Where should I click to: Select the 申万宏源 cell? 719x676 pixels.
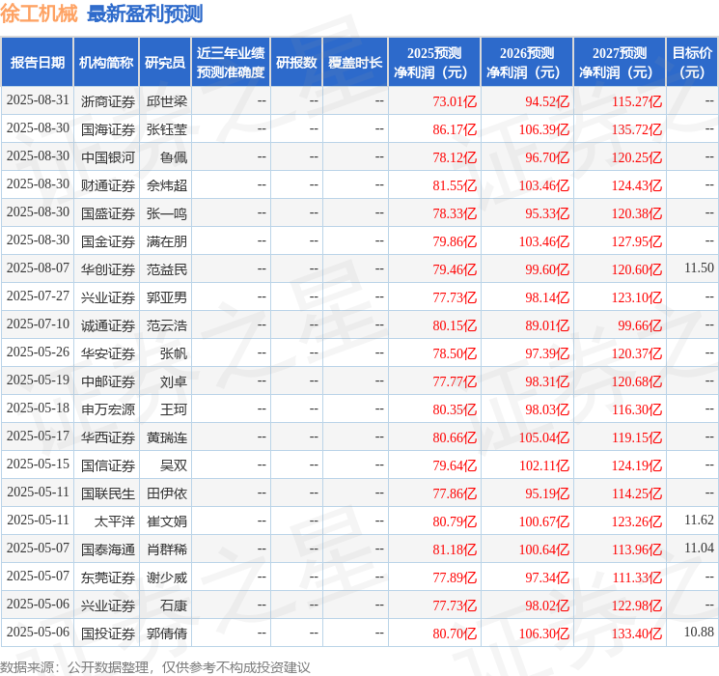[108, 410]
